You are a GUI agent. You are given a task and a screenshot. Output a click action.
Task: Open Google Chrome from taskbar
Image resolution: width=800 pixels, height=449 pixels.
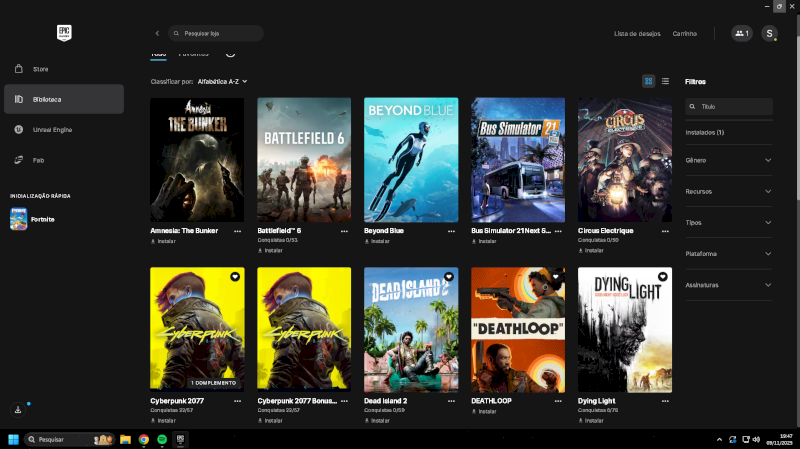(144, 439)
